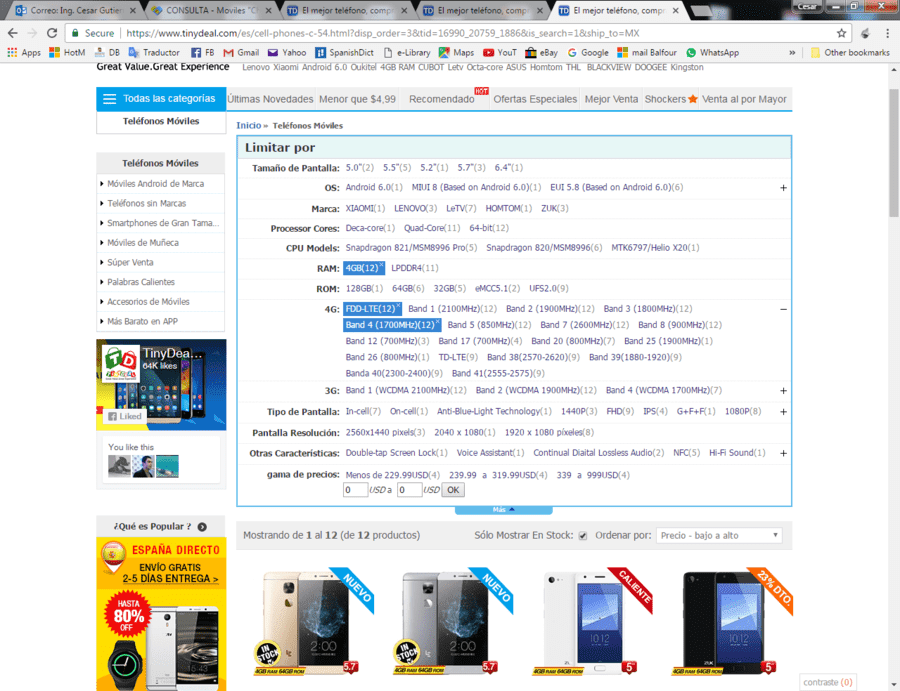Open the eBay bookmark

[x=541, y=53]
